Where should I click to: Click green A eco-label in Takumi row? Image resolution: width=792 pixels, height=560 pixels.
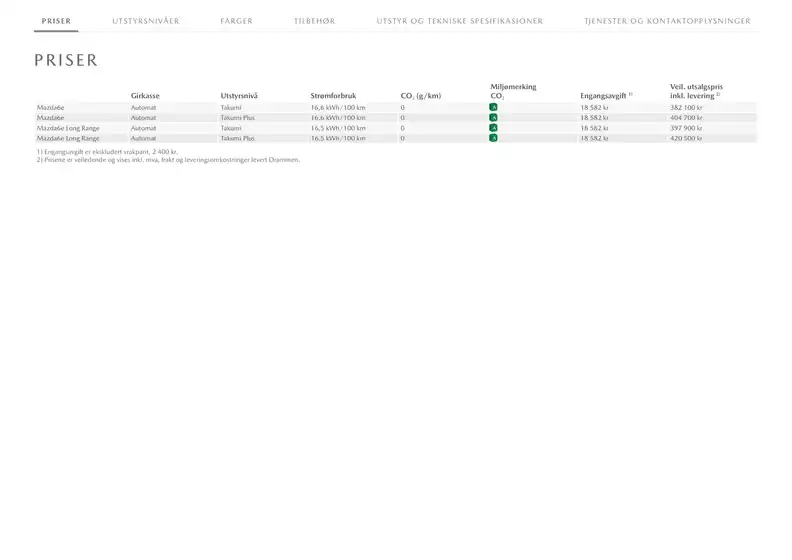[x=493, y=107]
